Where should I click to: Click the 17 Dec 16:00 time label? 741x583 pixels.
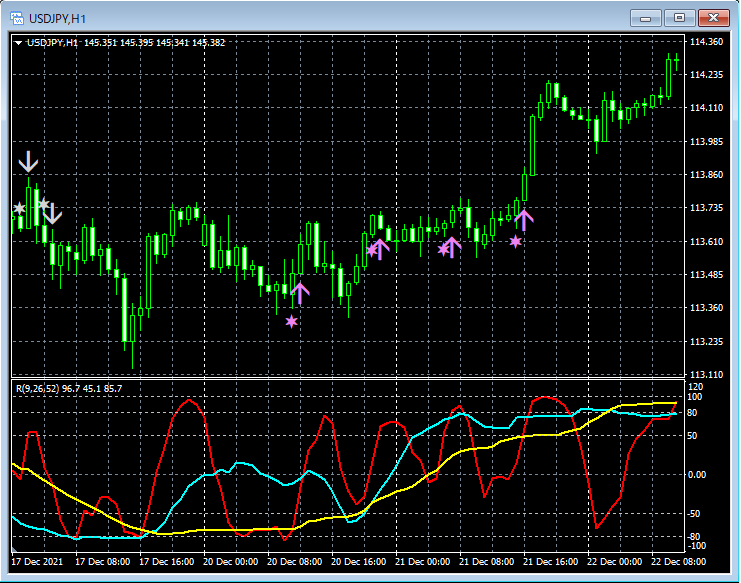[x=166, y=562]
